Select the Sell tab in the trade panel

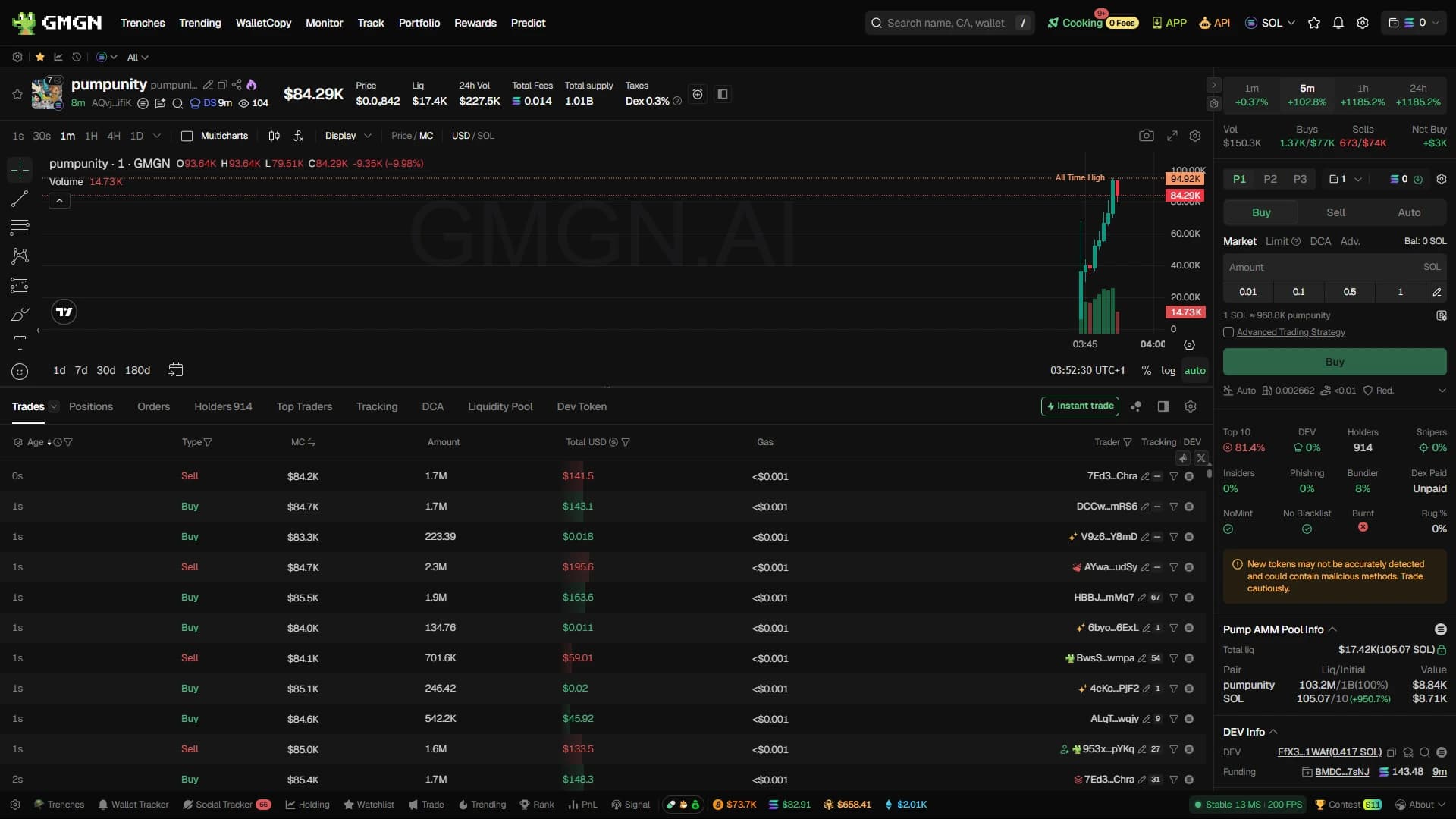(x=1335, y=212)
